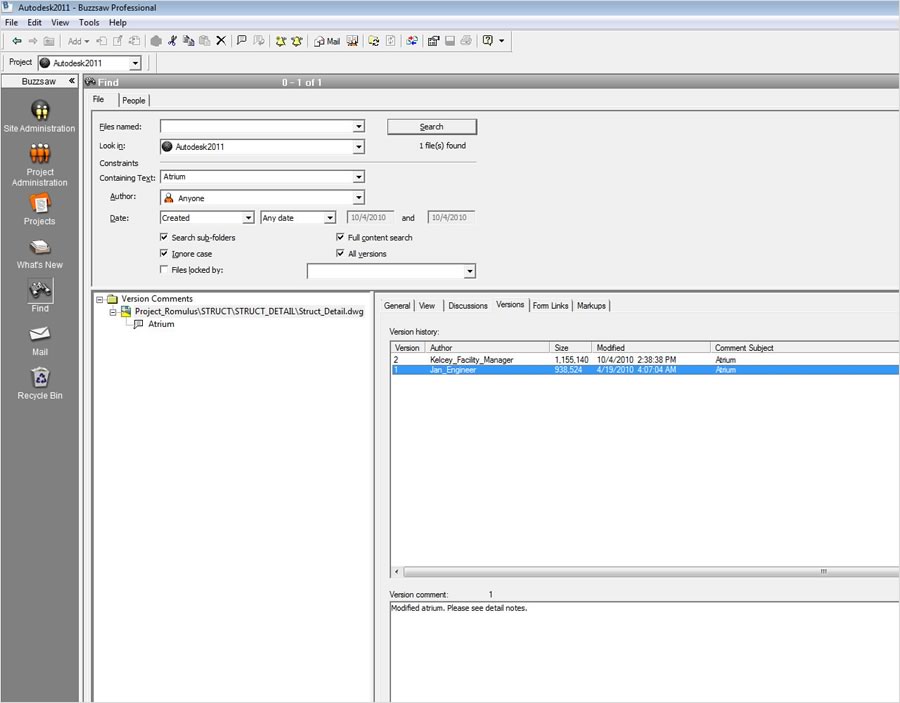Image resolution: width=900 pixels, height=703 pixels.
Task: Switch to the Discussions tab
Action: tap(468, 306)
